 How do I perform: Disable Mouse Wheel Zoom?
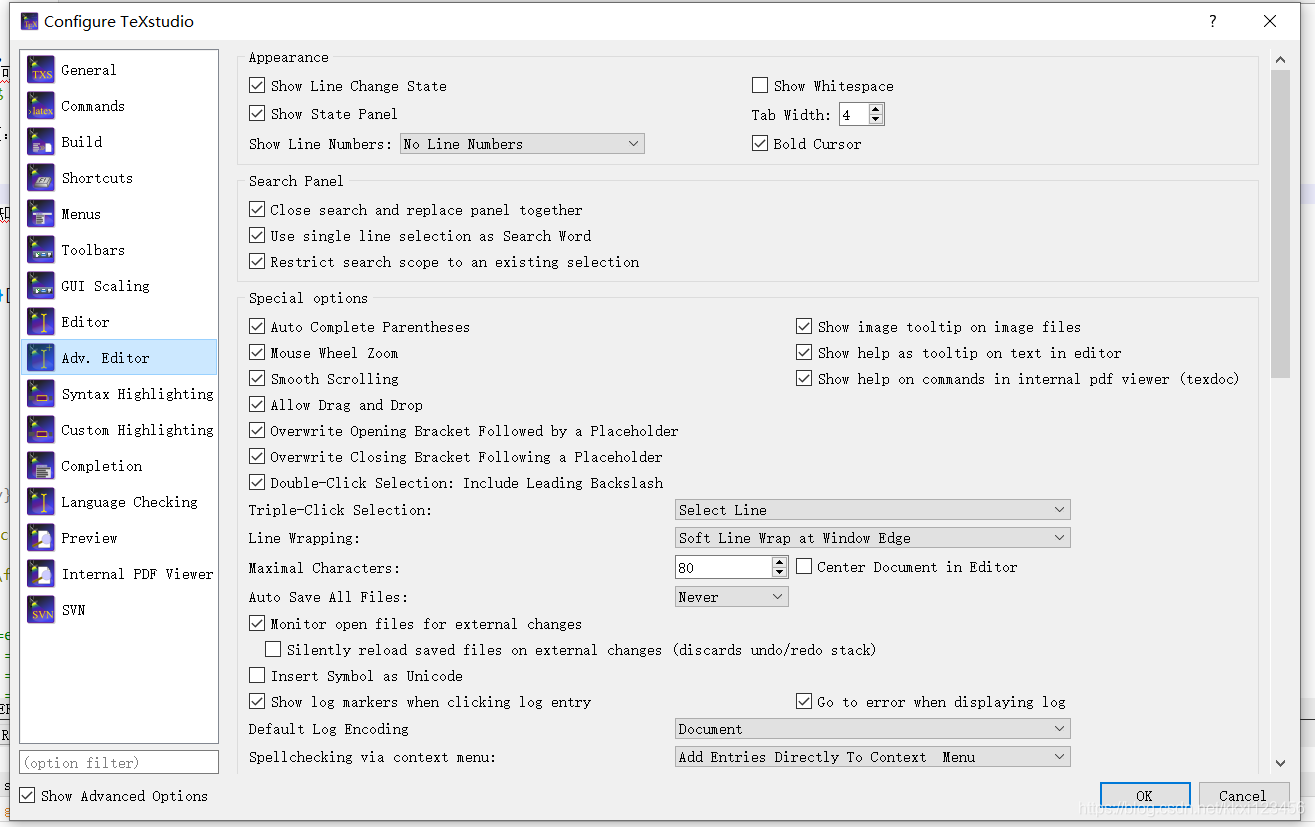click(x=257, y=353)
